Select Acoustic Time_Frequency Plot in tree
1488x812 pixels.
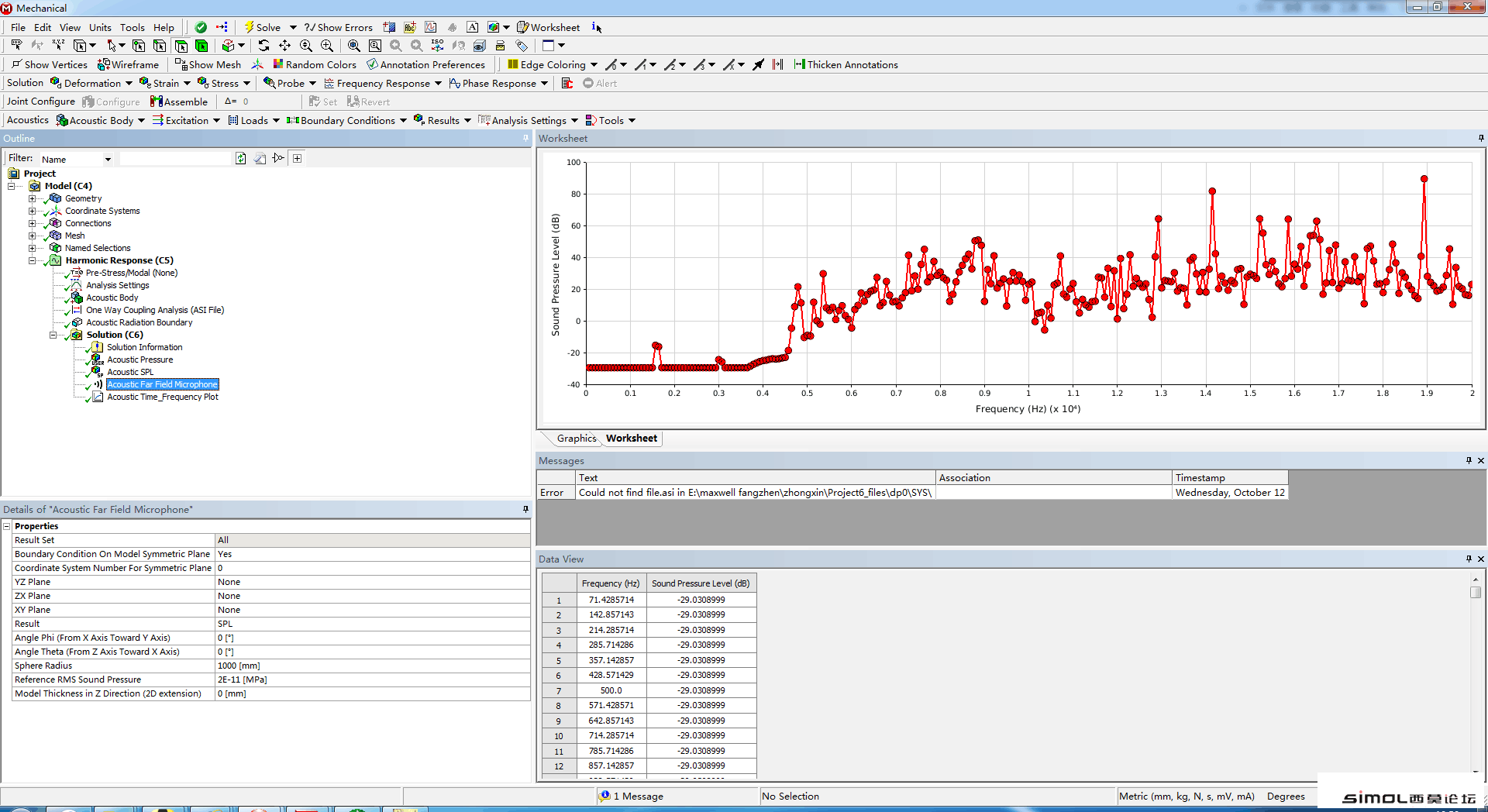tap(163, 397)
